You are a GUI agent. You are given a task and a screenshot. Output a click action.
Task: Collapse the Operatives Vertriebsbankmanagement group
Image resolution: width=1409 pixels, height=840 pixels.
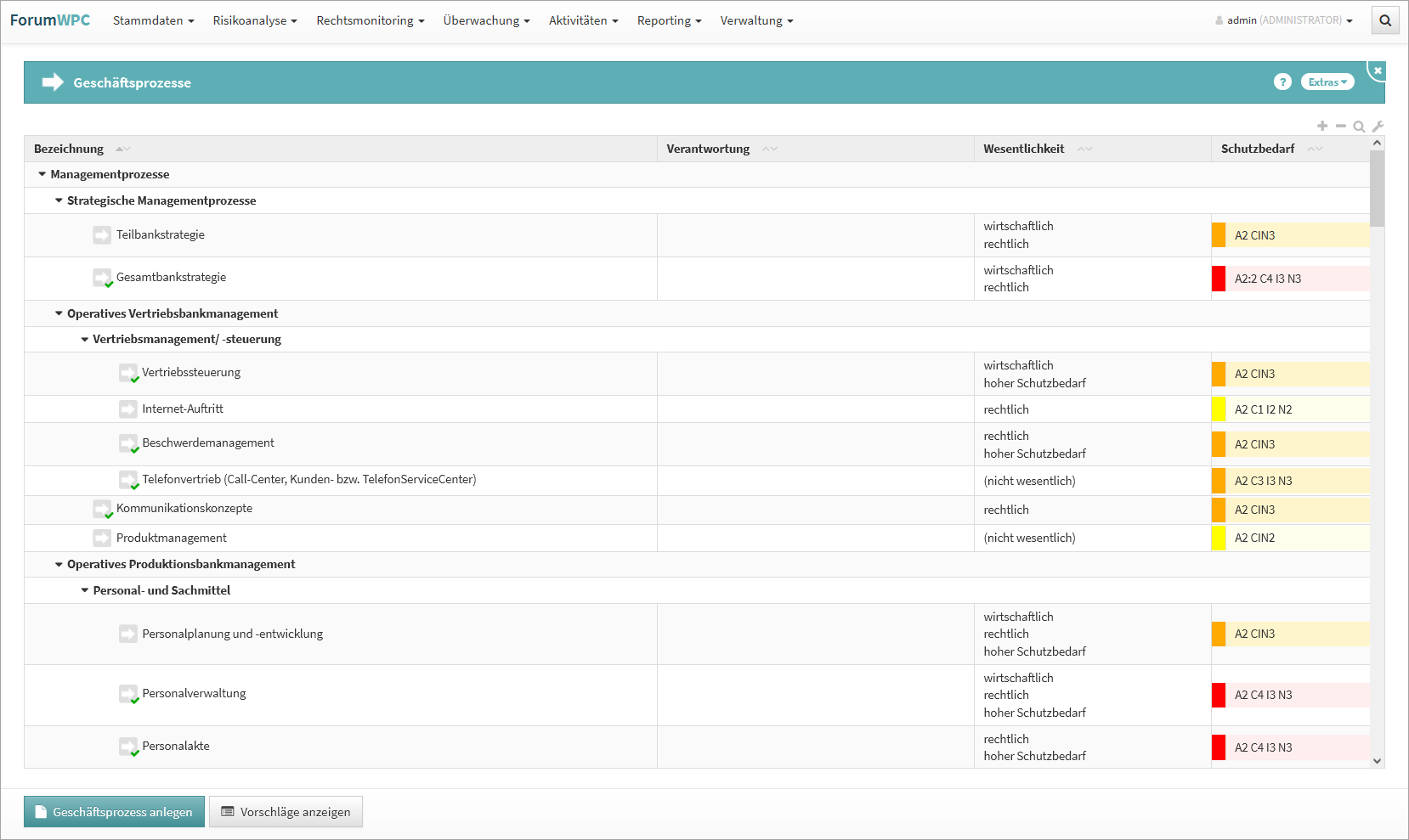59,313
